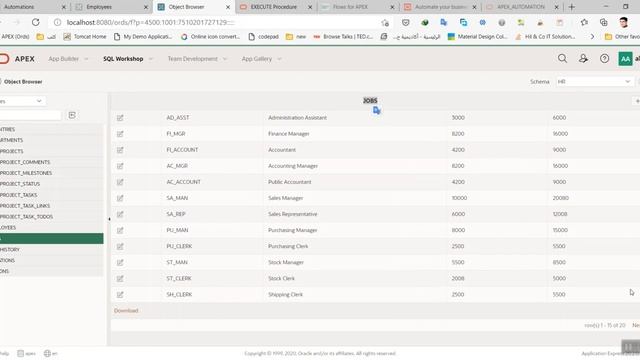Edit the FI_ACCOUNT row
Viewport: 640px width, 360px height.
pyautogui.click(x=120, y=150)
